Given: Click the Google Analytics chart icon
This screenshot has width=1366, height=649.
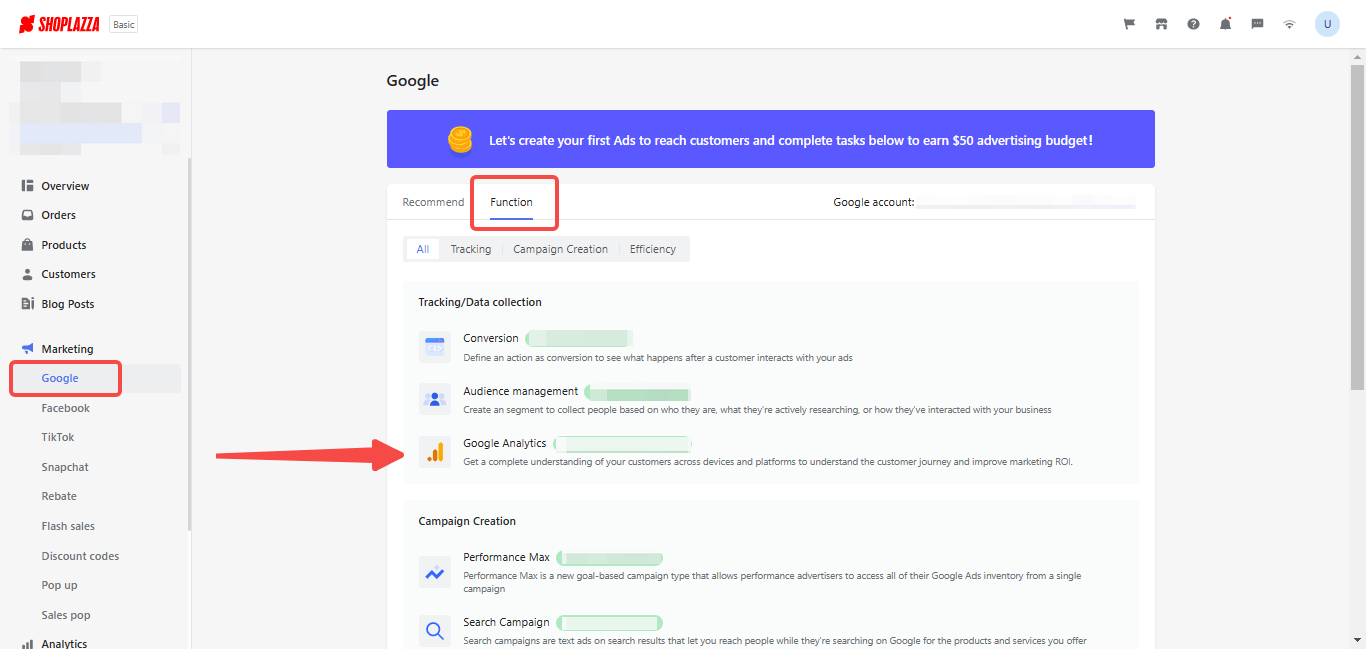Looking at the screenshot, I should click(x=435, y=452).
